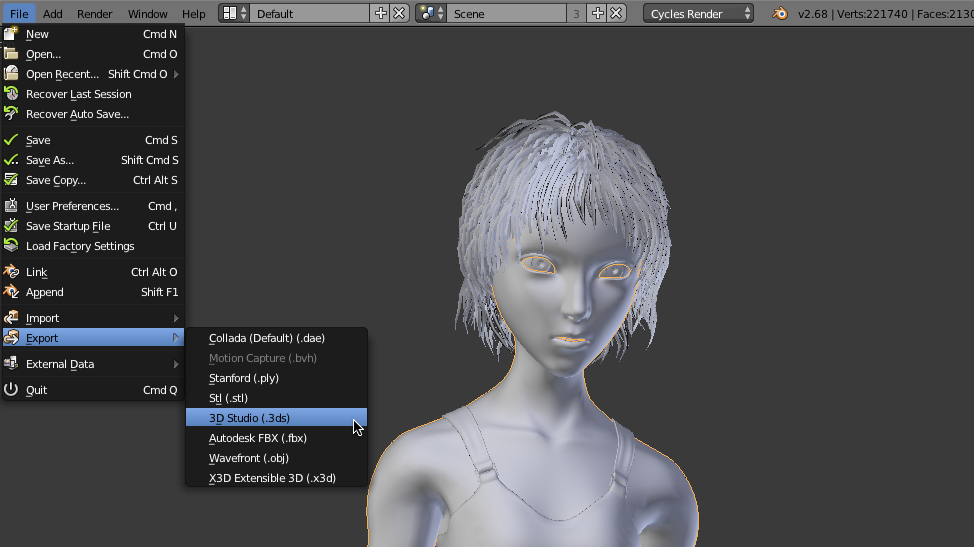Click the Scene name field
The image size is (974, 547).
pyautogui.click(x=505, y=14)
